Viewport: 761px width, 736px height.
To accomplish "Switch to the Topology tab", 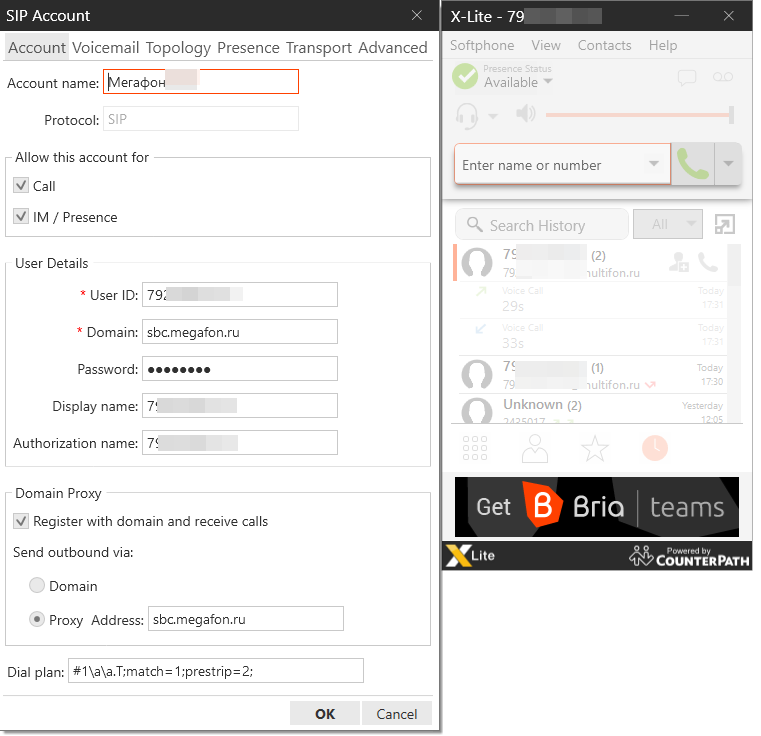I will [x=178, y=48].
